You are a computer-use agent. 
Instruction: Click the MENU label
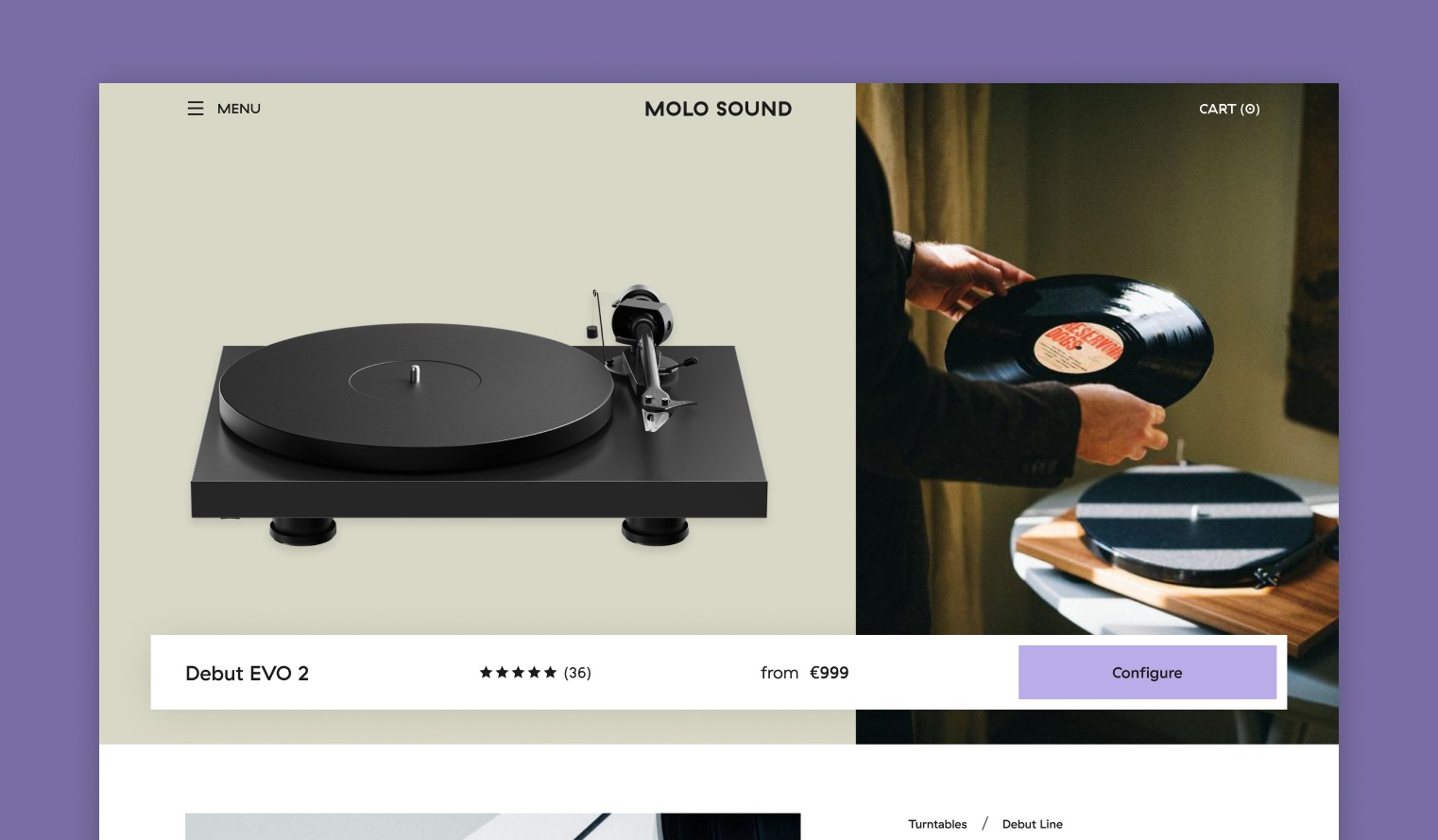pyautogui.click(x=239, y=109)
